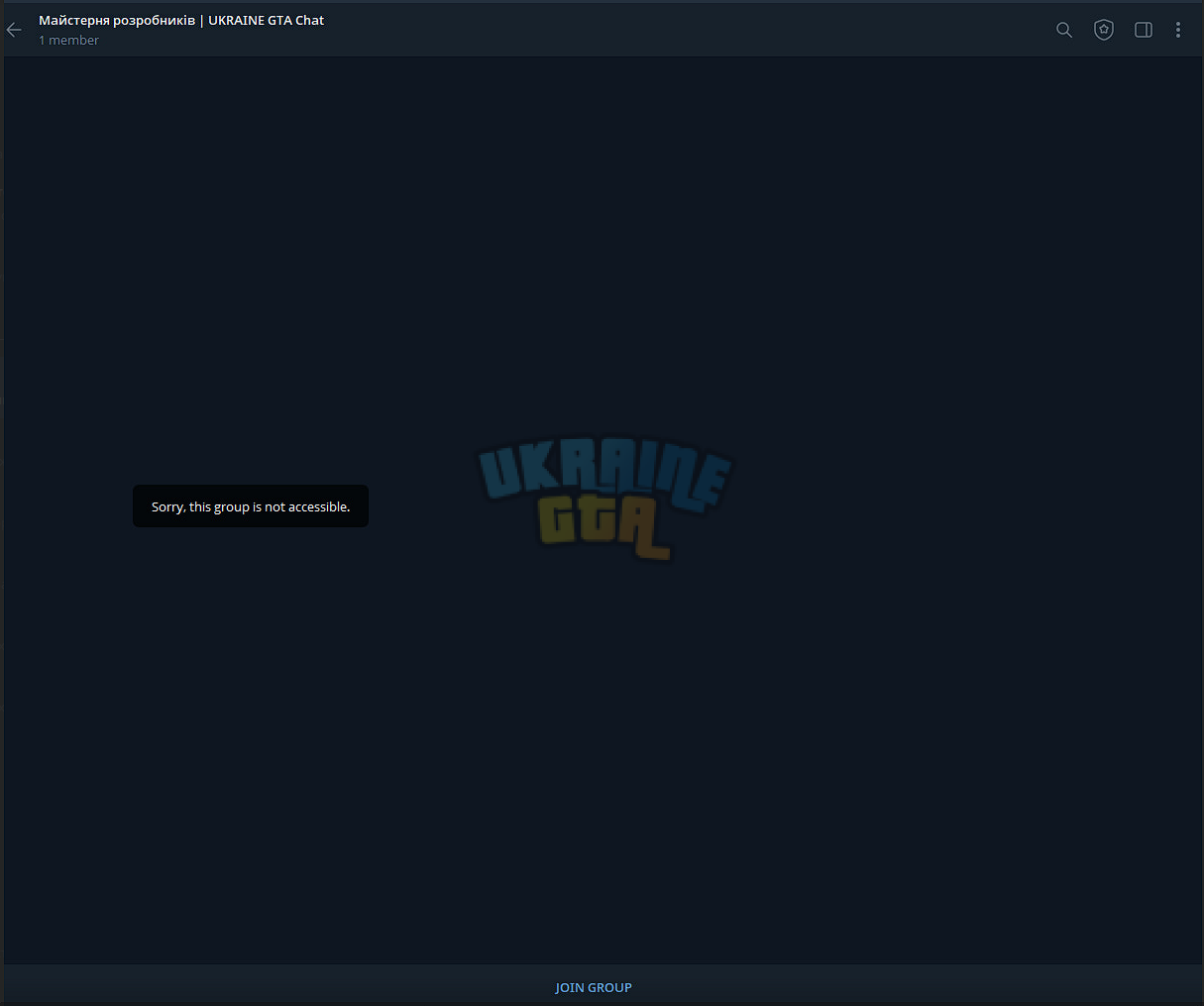The width and height of the screenshot is (1204, 1006).
Task: Click the shield star icon in header
Action: [1104, 30]
